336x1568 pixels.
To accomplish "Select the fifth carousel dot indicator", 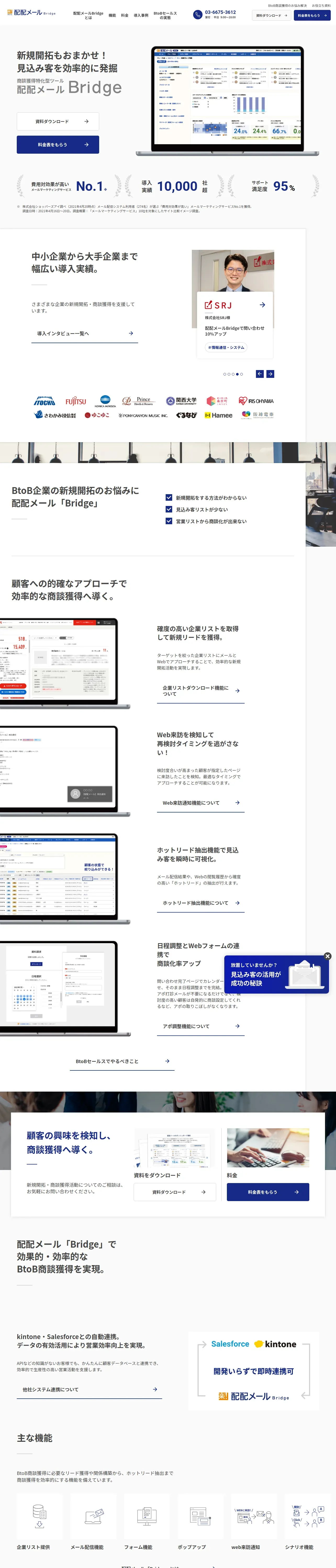I will (x=242, y=374).
